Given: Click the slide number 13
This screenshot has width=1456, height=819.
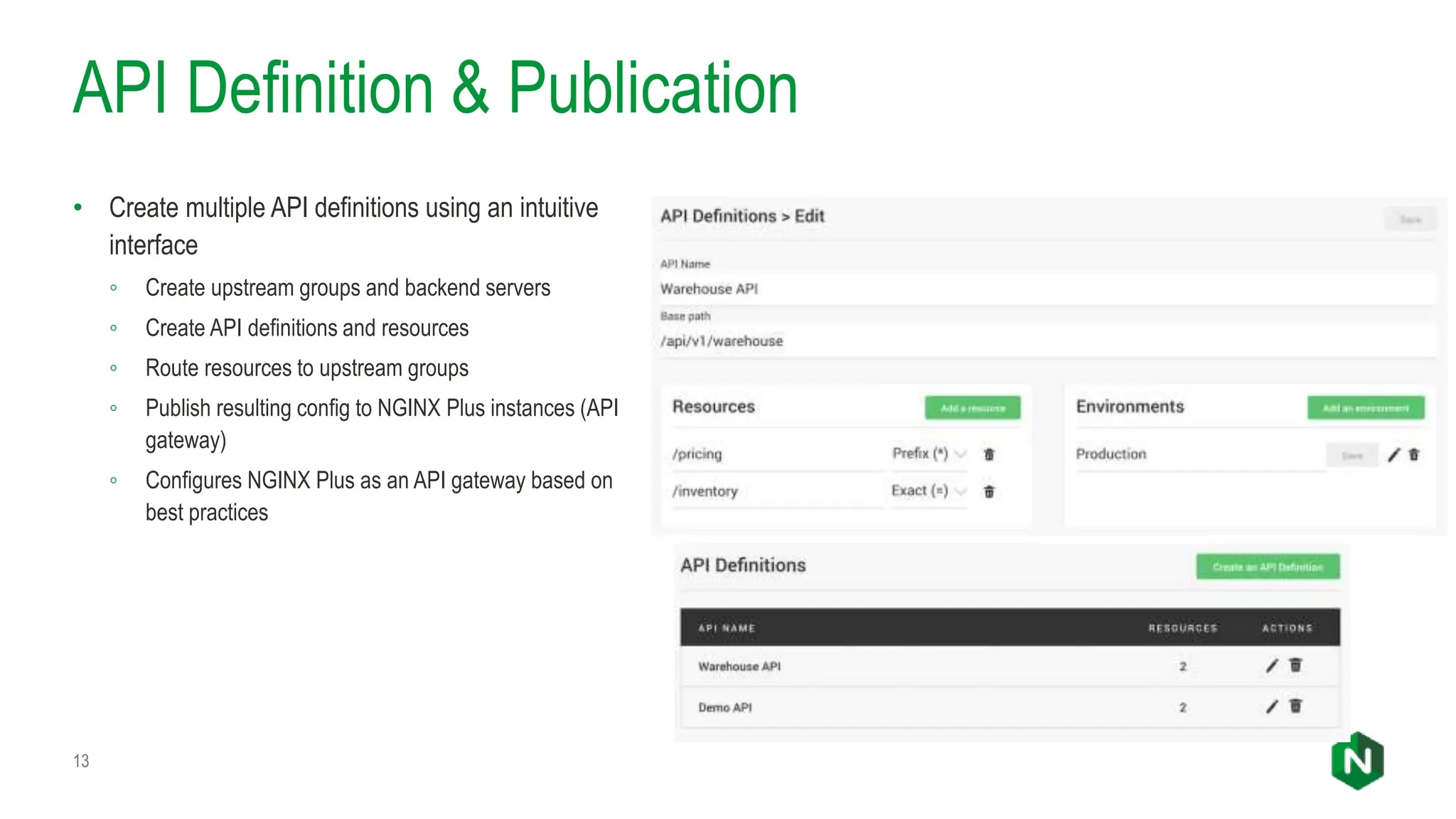Looking at the screenshot, I should pyautogui.click(x=81, y=761).
